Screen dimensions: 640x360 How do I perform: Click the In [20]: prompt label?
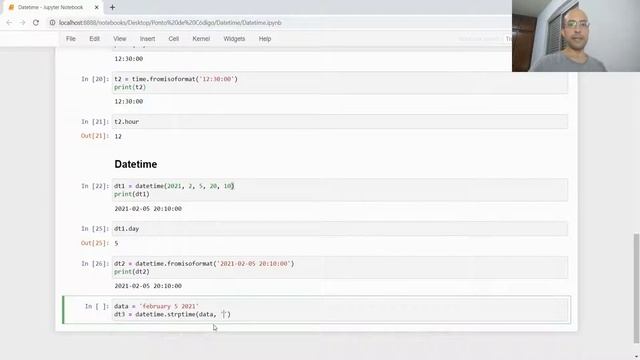point(95,79)
